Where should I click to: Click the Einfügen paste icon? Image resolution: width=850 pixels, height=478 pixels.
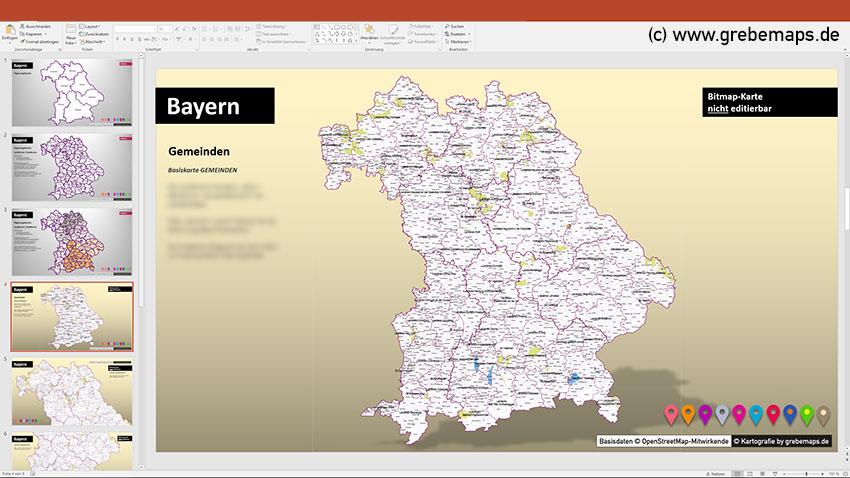[10, 29]
